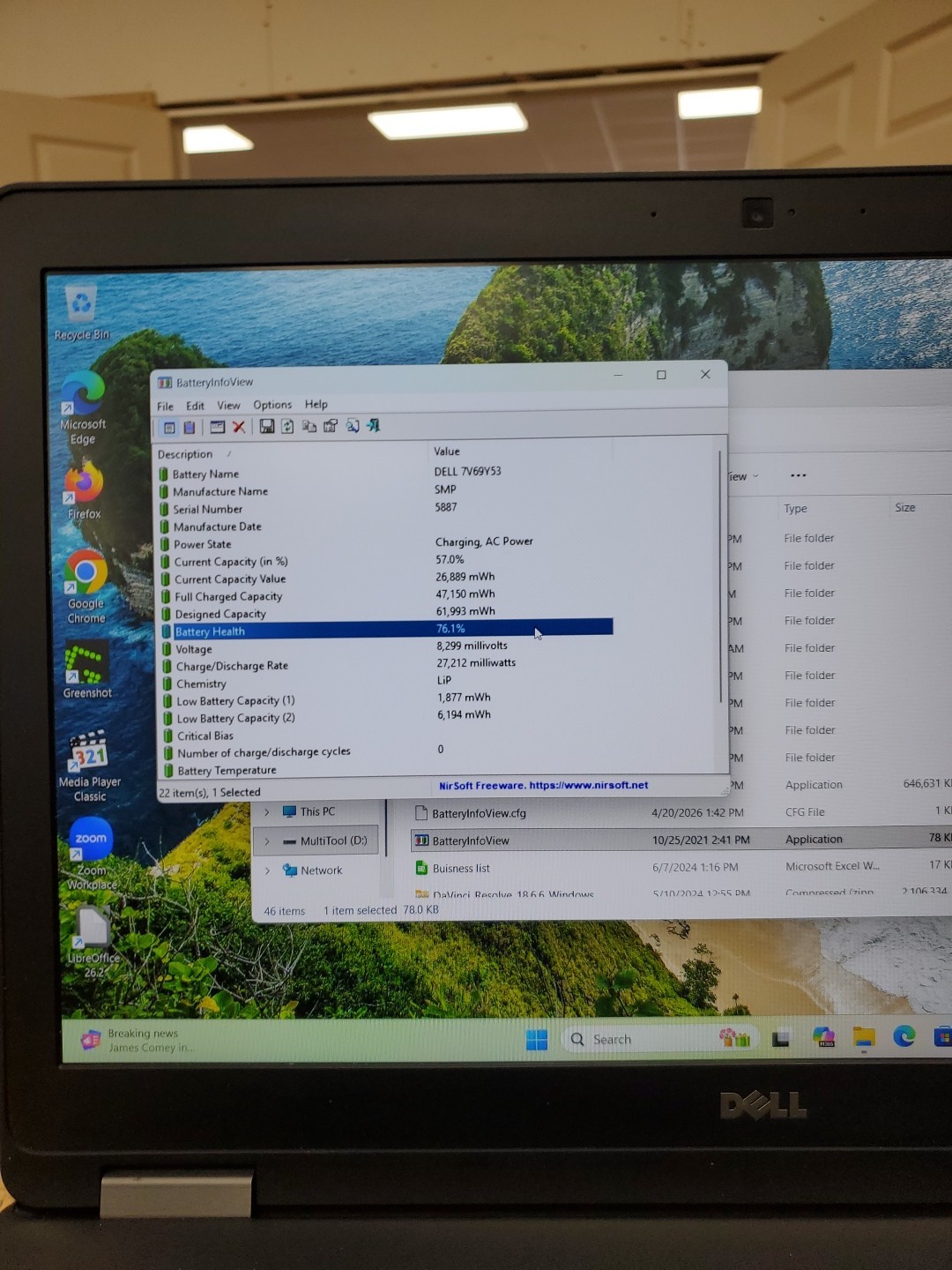
Task: Select the Designed Capacity row
Action: click(385, 613)
